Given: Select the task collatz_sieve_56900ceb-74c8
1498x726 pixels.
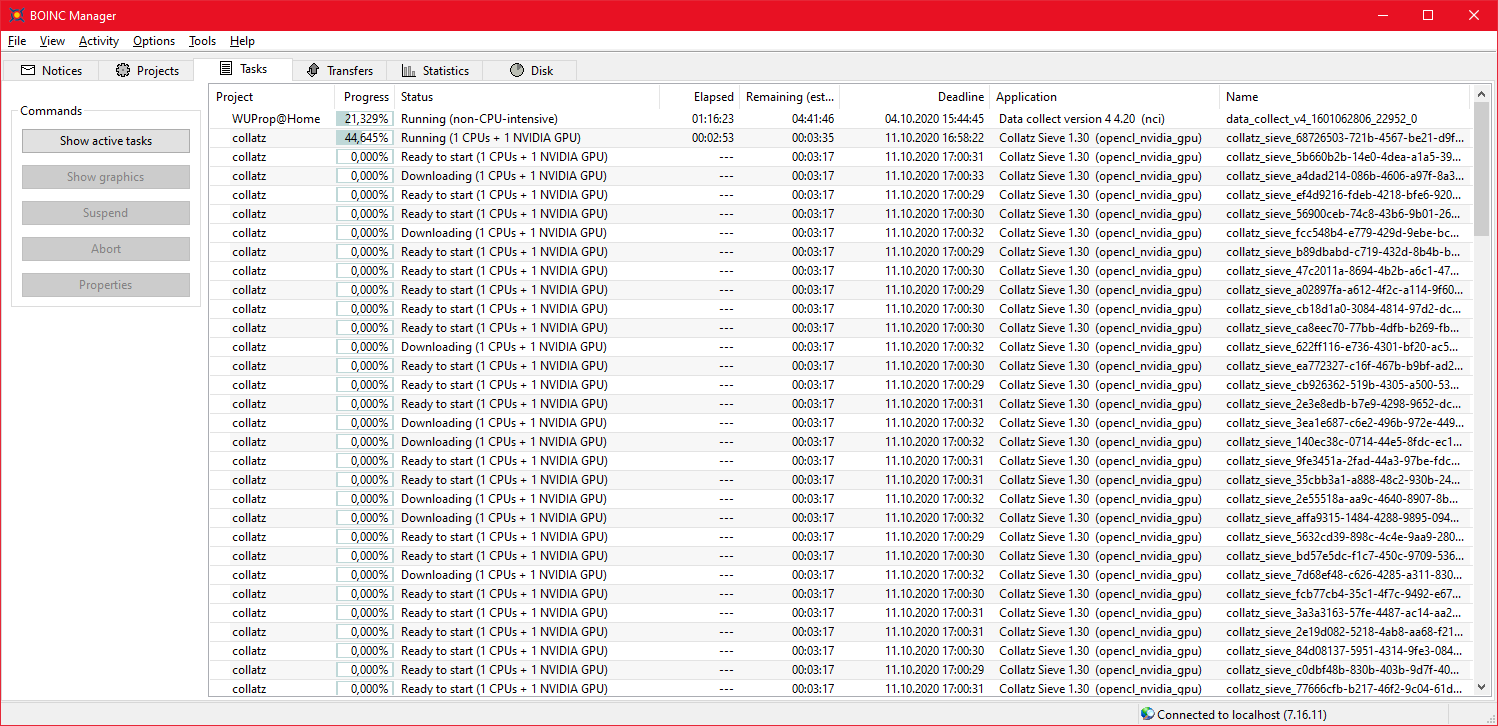Looking at the screenshot, I should pos(1343,214).
